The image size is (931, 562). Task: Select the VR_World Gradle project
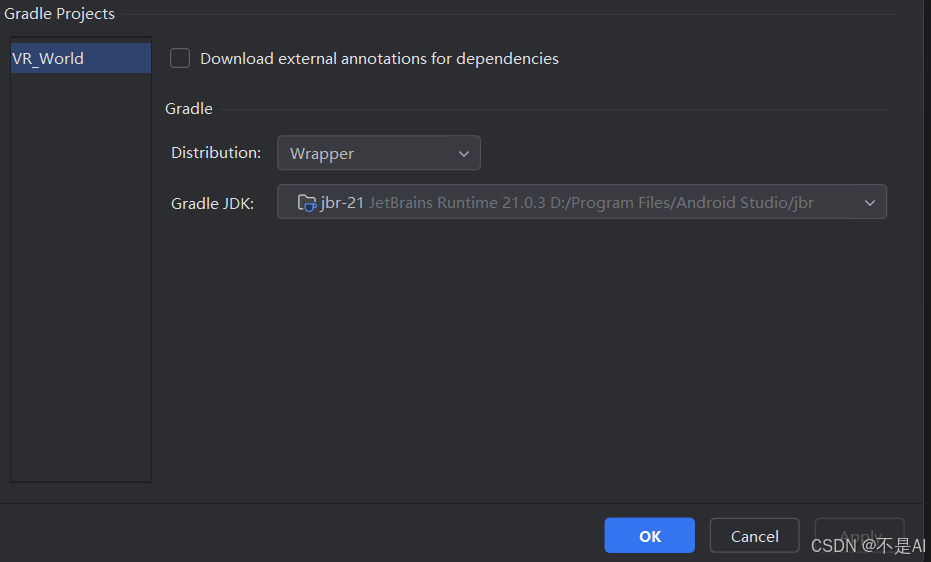81,58
